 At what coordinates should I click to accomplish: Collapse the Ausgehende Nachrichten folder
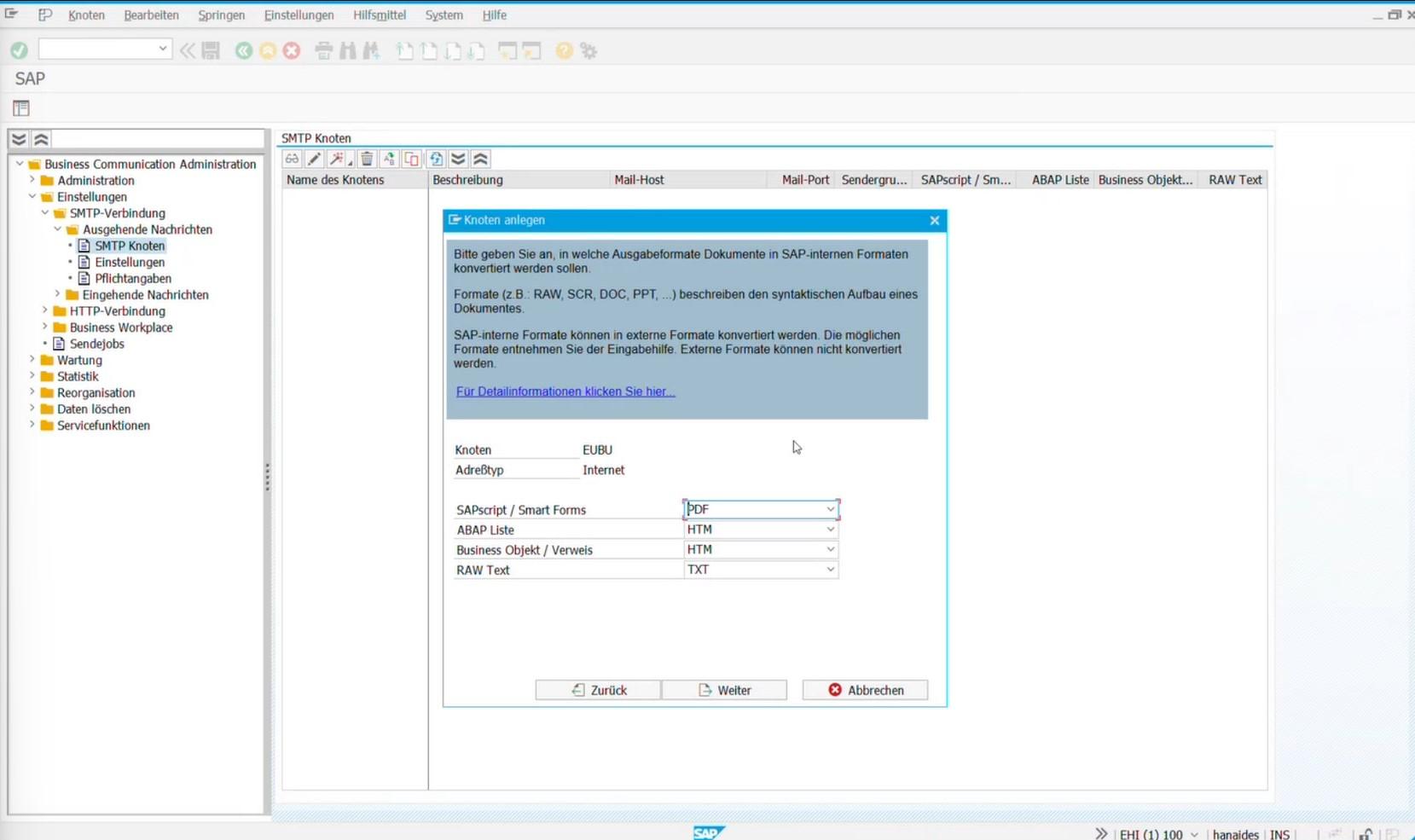58,229
